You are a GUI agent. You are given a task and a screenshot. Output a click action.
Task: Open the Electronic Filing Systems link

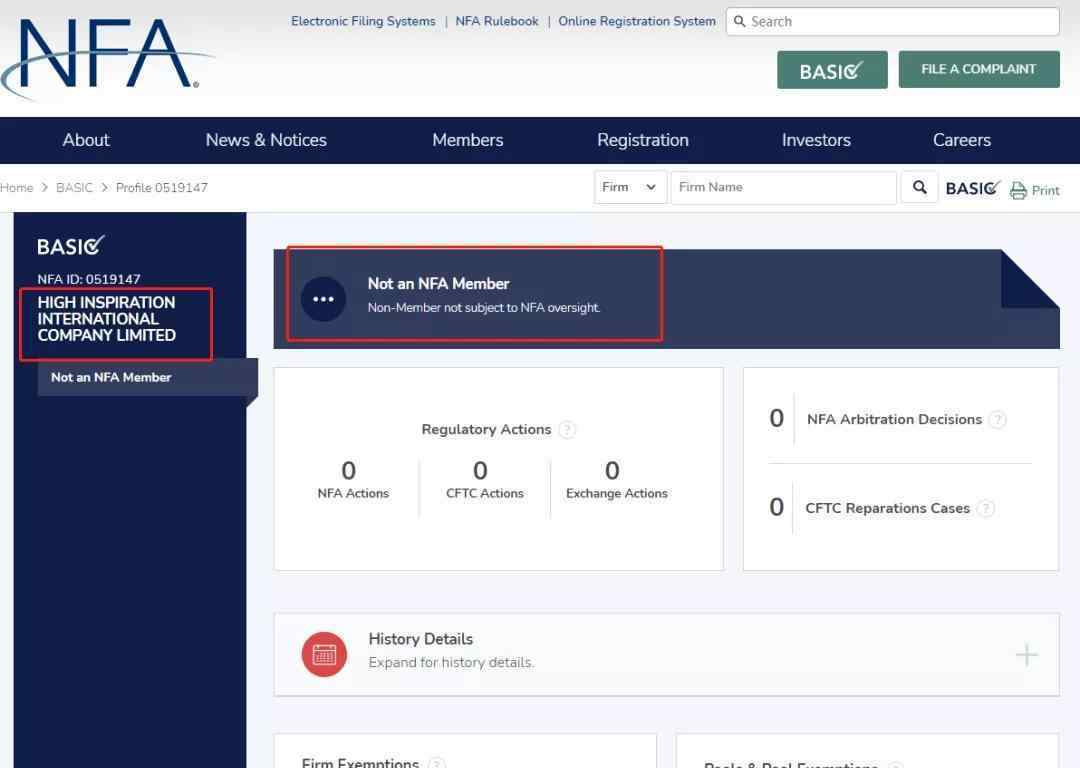click(363, 21)
